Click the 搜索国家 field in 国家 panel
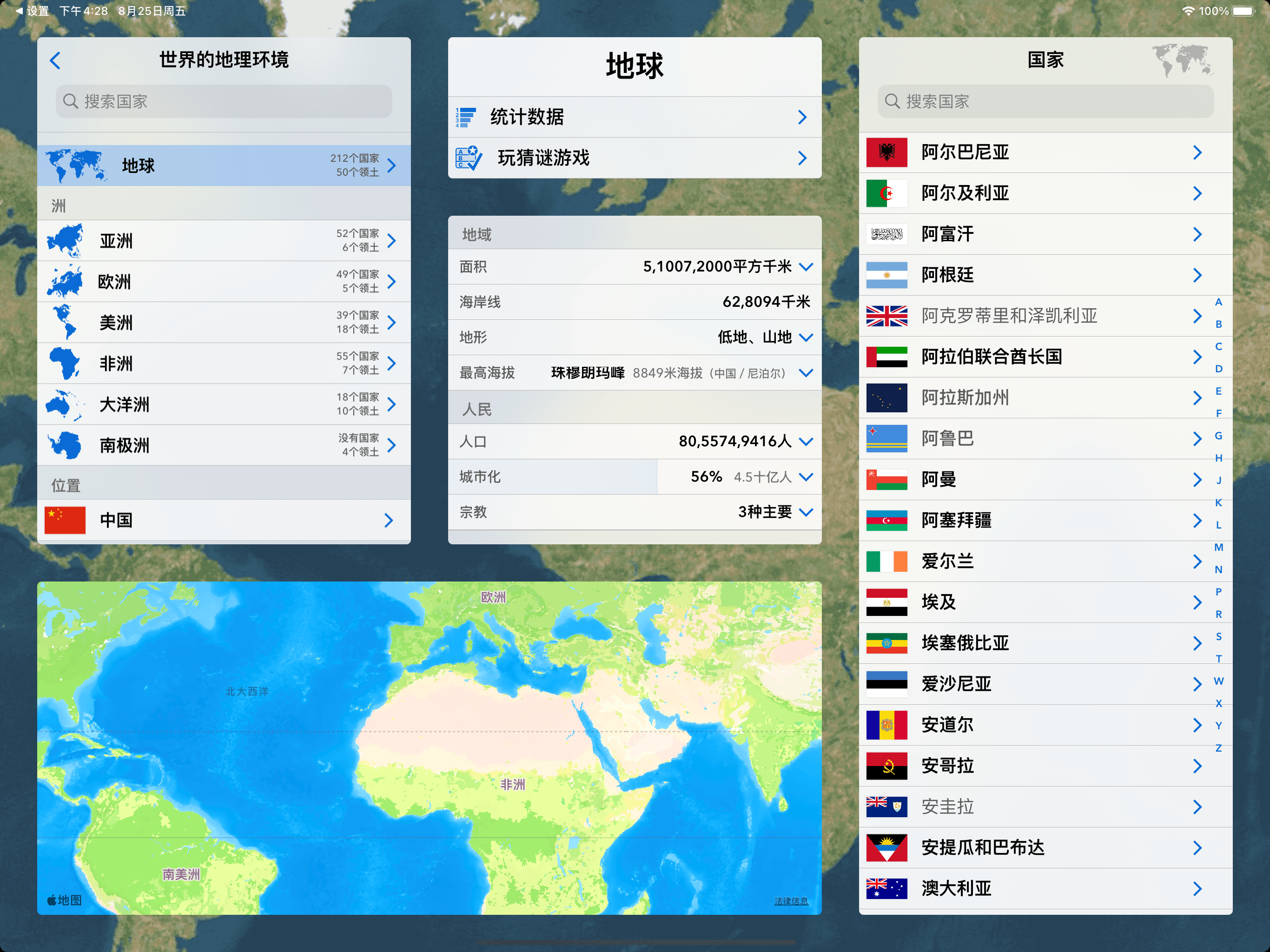 [1045, 102]
